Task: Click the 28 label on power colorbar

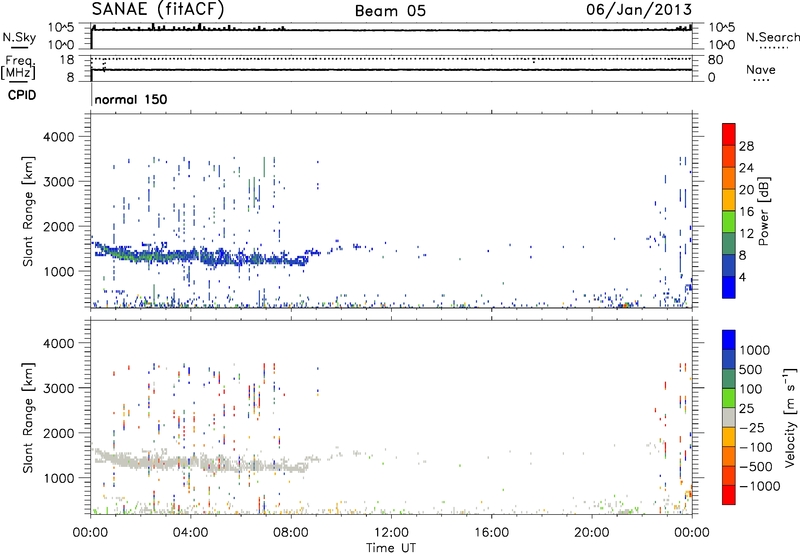Action: (746, 146)
